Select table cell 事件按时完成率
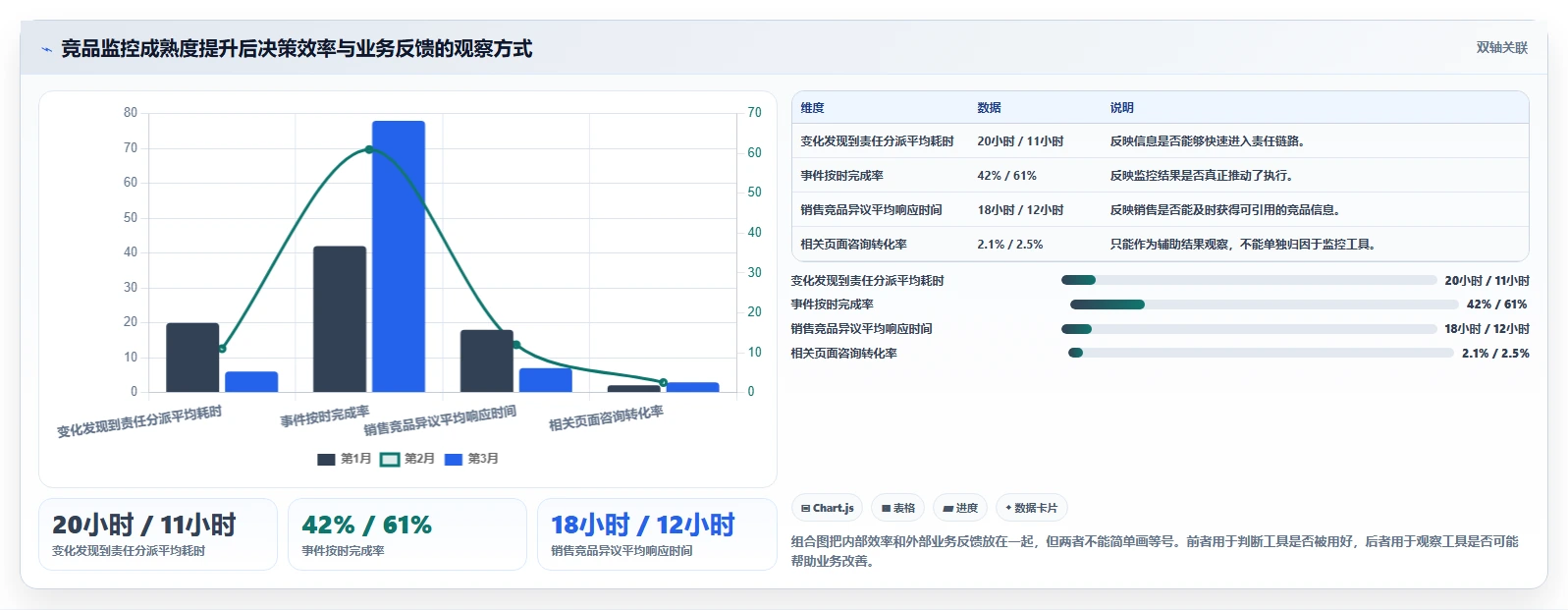Screen dimensions: 1568x610 [x=841, y=176]
